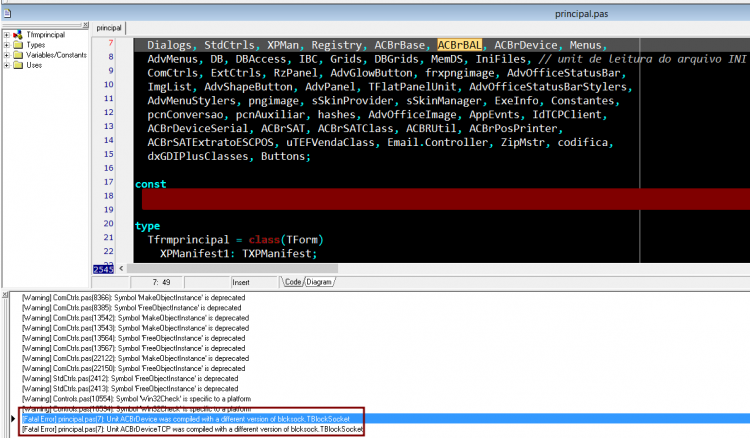Click the 2545 line count box
This screenshot has height=438, width=750.
(103, 269)
